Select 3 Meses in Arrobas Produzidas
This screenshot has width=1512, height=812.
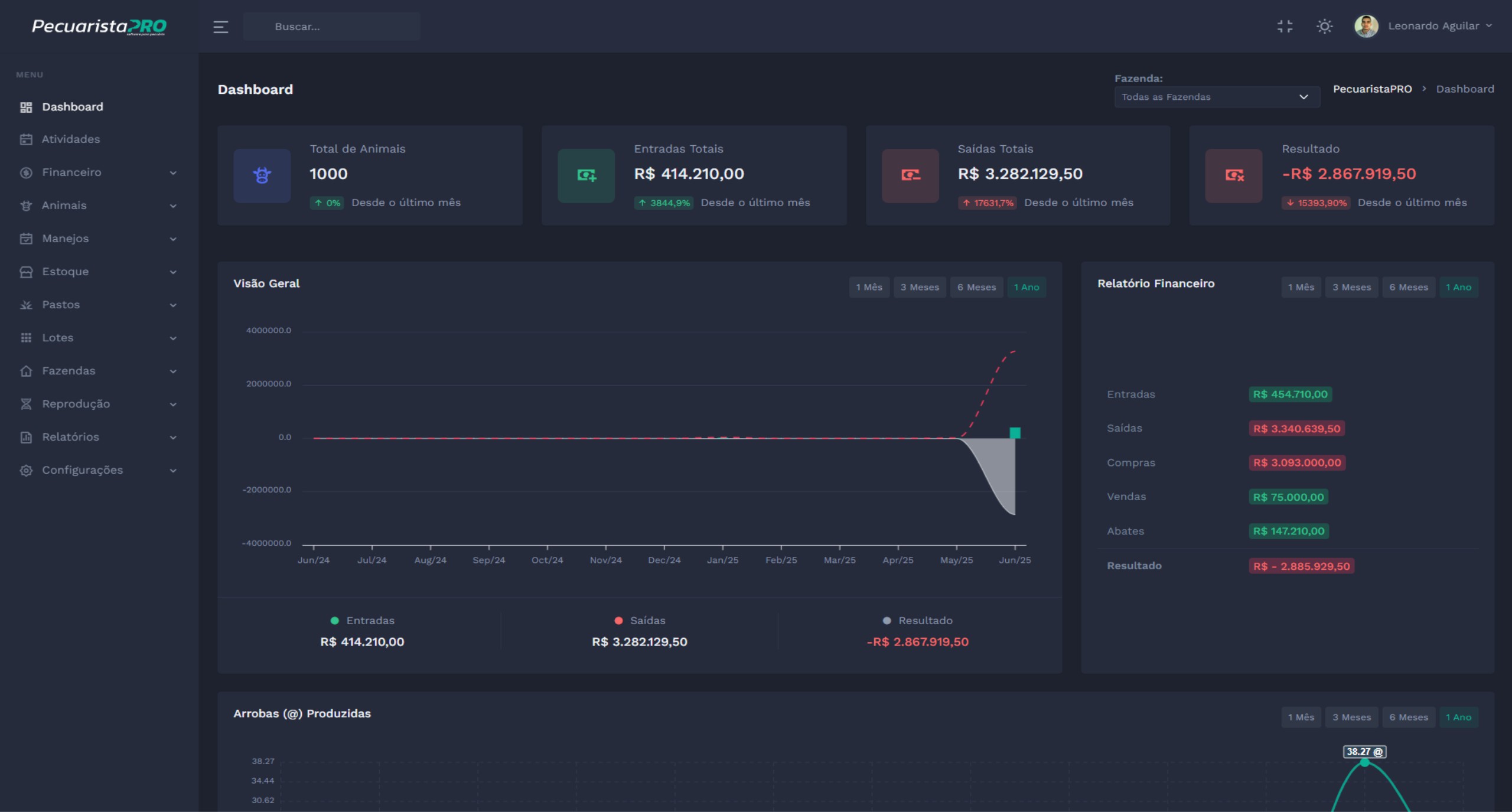coord(1351,718)
